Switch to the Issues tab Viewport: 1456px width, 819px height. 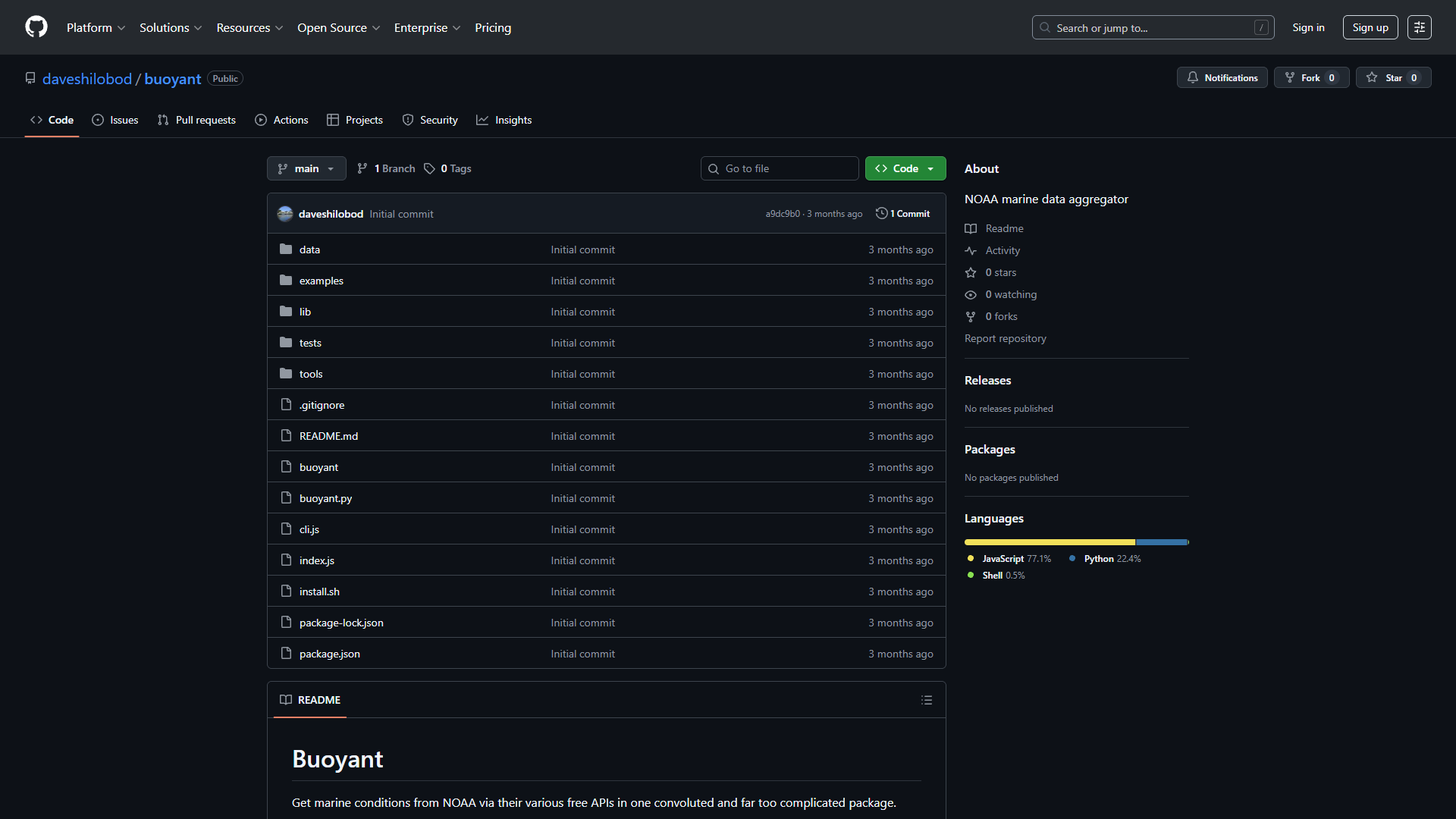[115, 120]
